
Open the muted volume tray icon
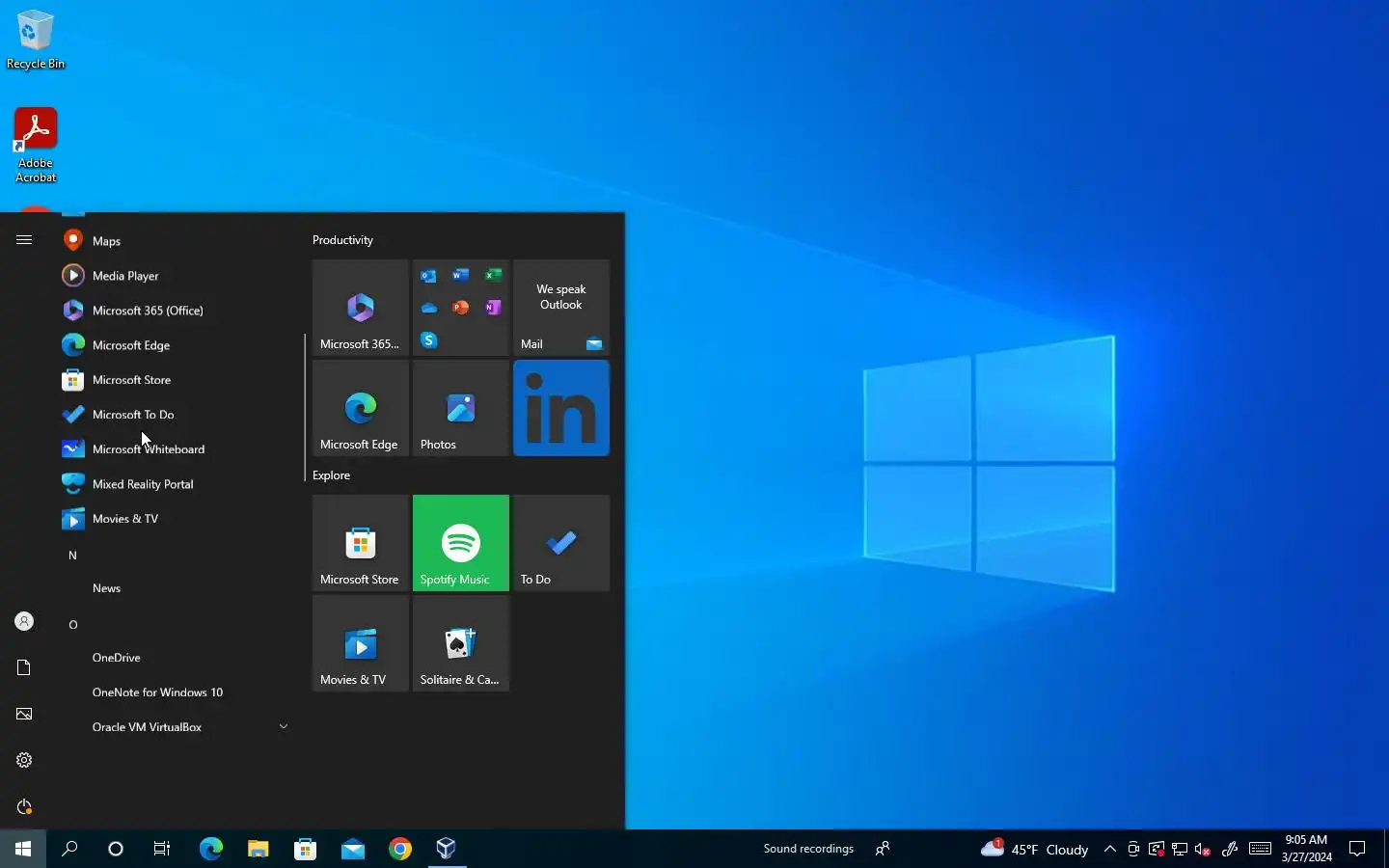click(1202, 849)
